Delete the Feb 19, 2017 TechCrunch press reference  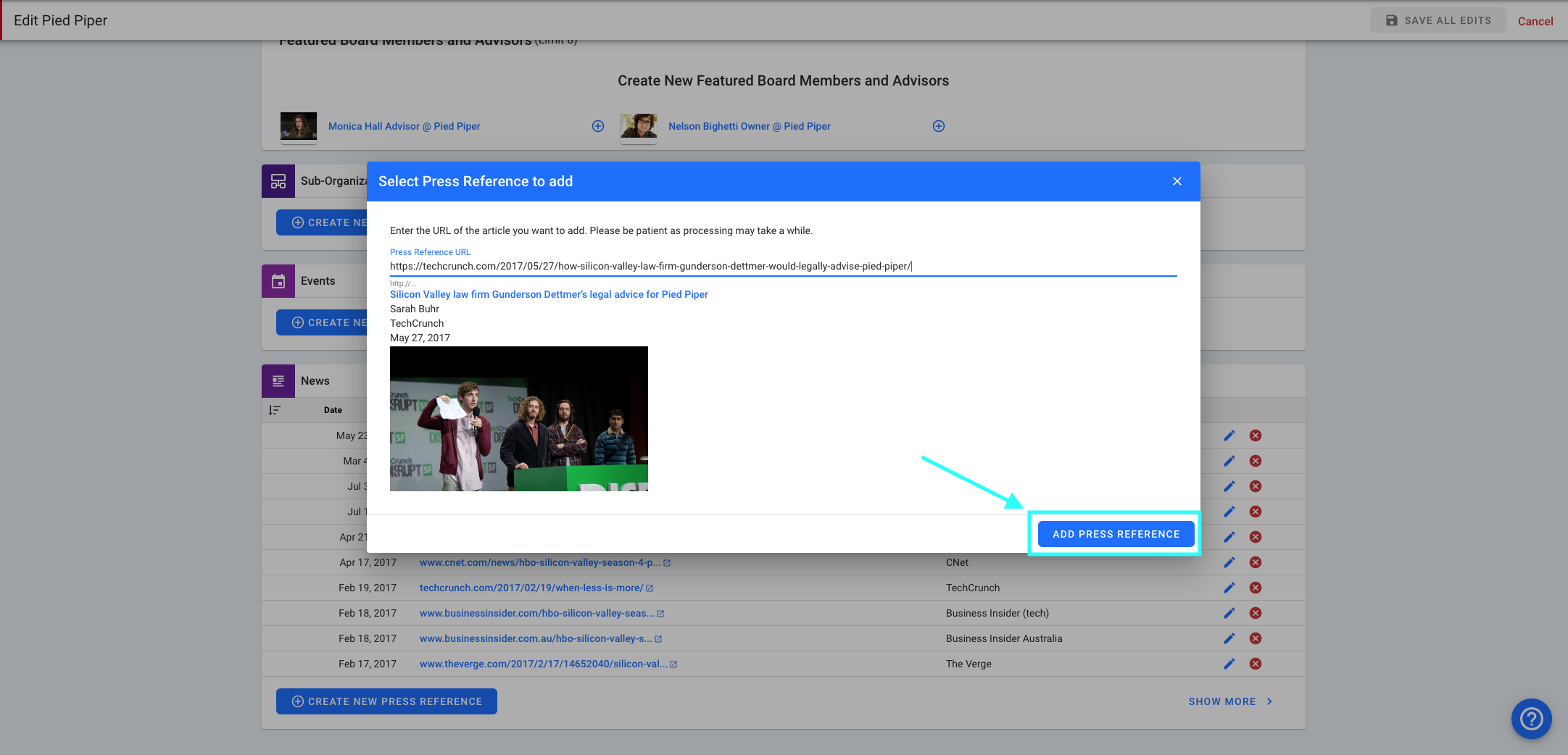(x=1256, y=588)
